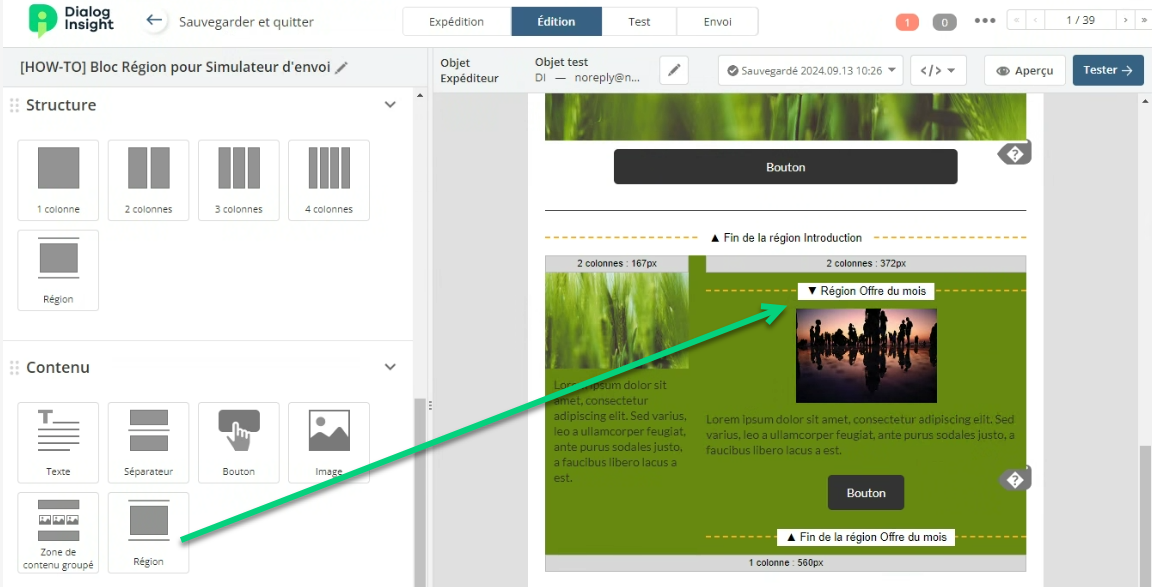Viewport: 1152px width, 587px height.
Task: Click the lower question-mark tag icon
Action: point(1015,480)
